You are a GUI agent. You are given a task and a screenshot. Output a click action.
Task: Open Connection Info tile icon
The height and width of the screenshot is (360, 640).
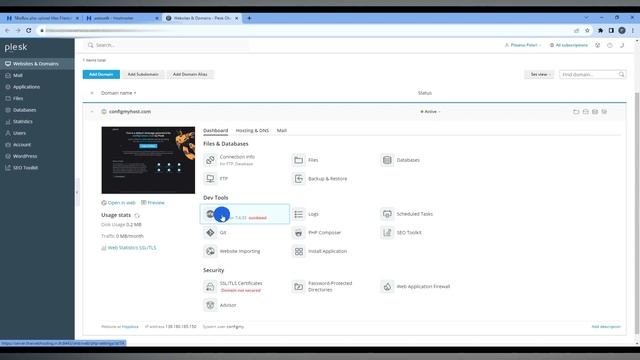(210, 160)
